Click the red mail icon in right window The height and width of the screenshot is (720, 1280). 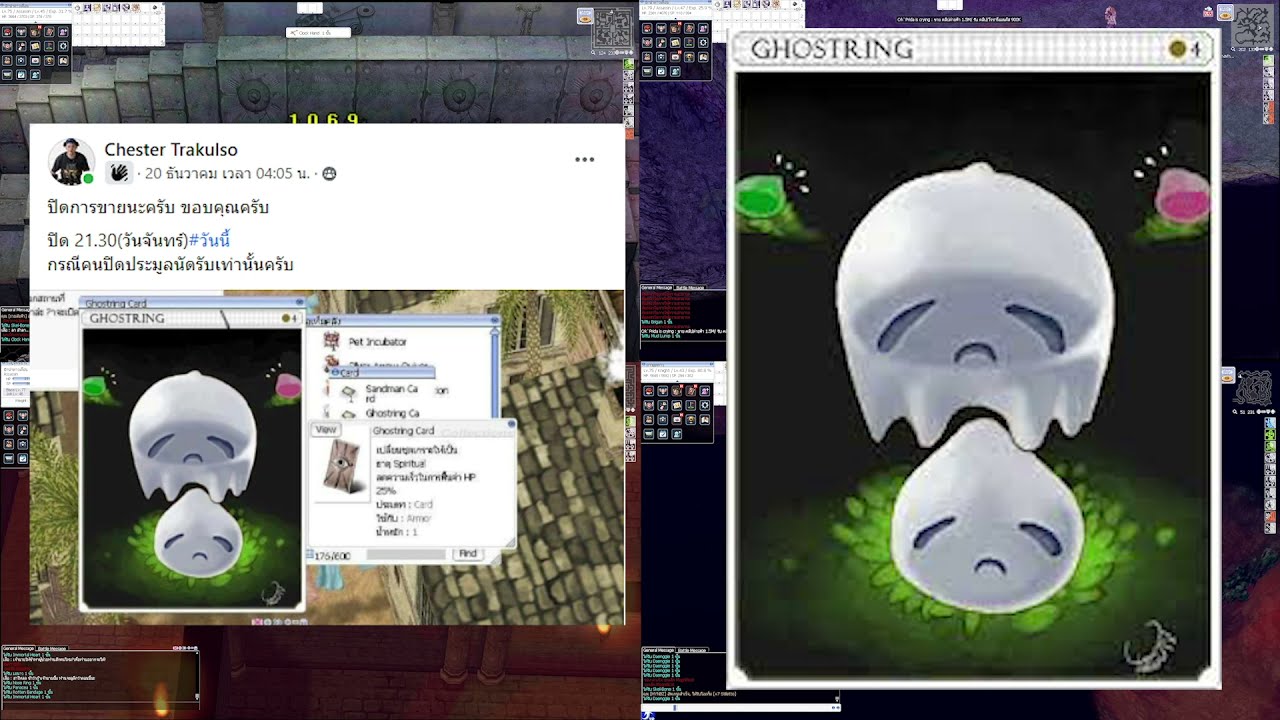pyautogui.click(x=1209, y=13)
